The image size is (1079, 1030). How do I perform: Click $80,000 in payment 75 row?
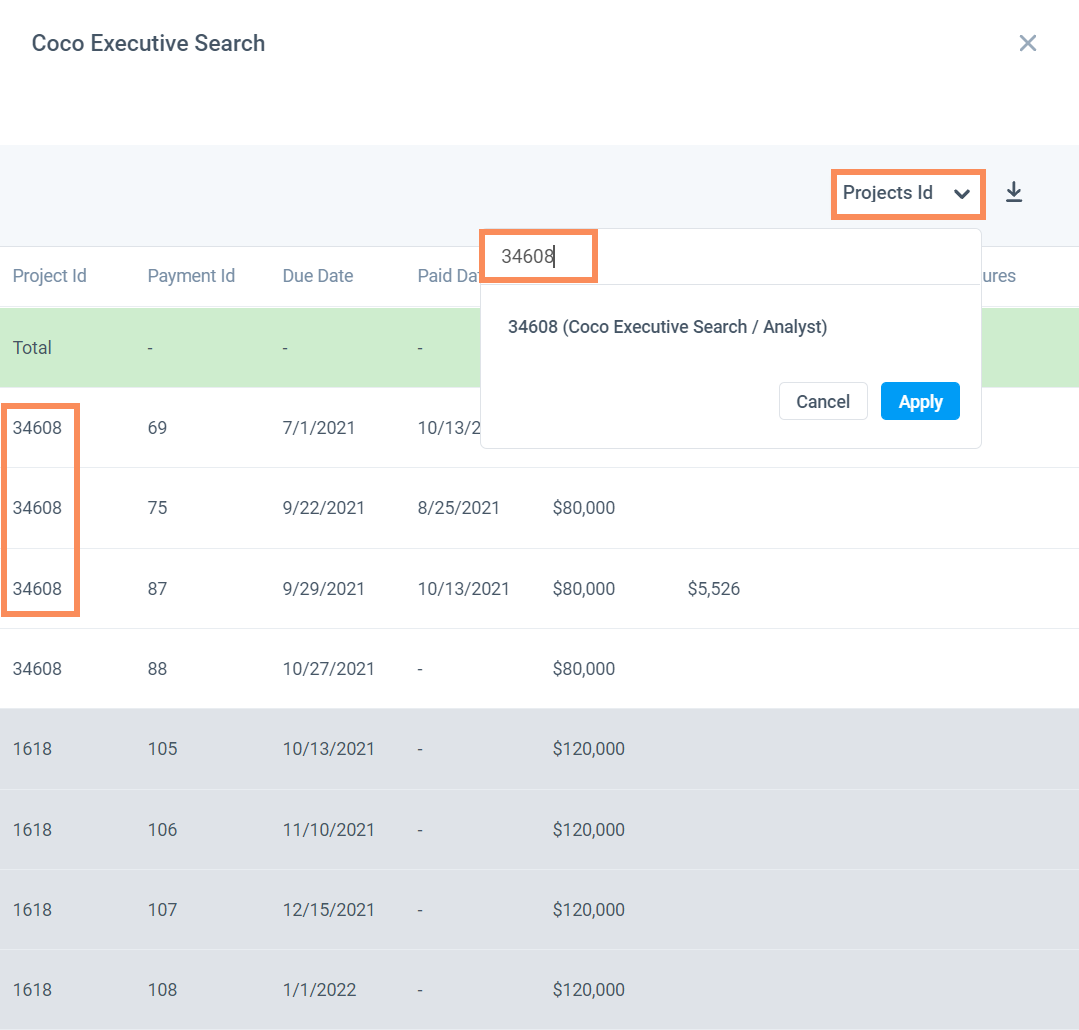584,508
